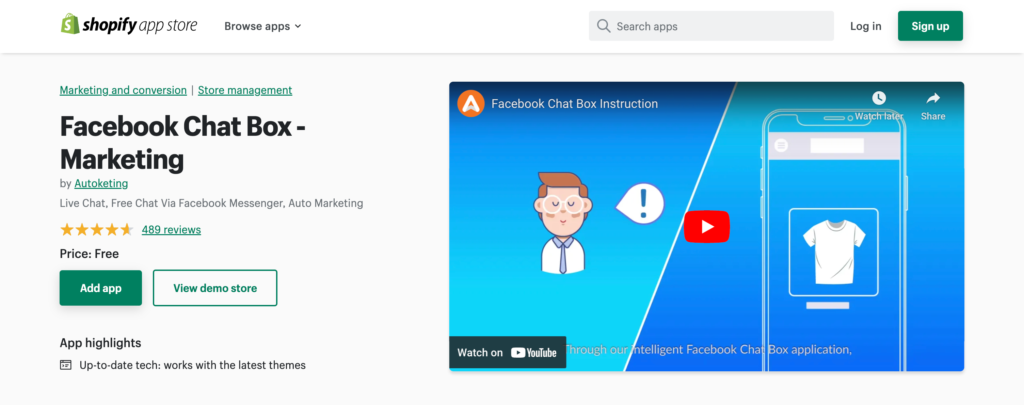The image size is (1024, 405).
Task: Open Marketing and conversion category link
Action: [123, 90]
